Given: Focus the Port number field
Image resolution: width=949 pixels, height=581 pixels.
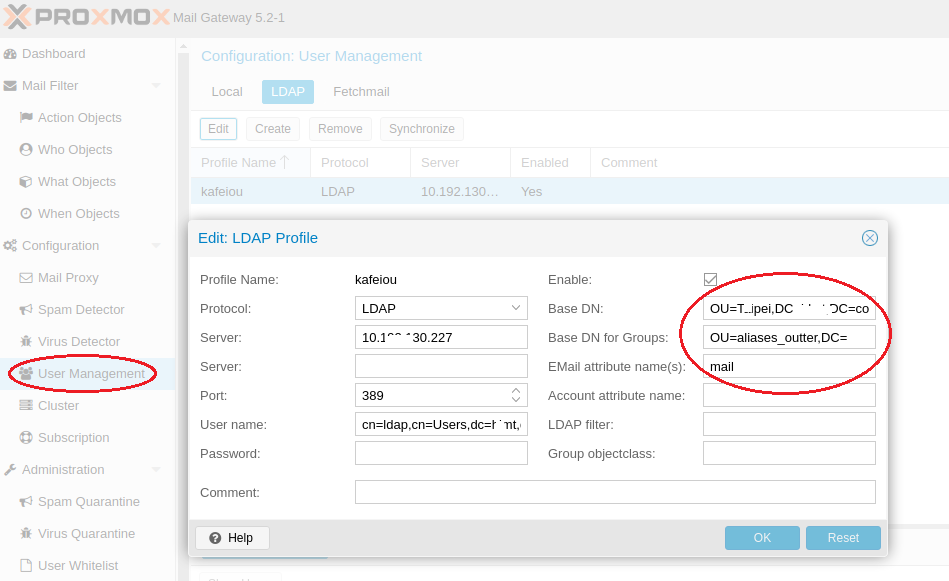Looking at the screenshot, I should coord(432,395).
